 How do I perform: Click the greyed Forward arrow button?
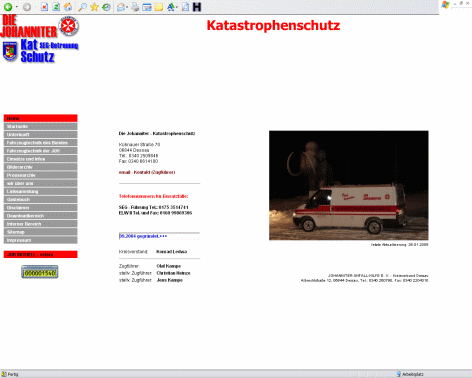[27, 7]
